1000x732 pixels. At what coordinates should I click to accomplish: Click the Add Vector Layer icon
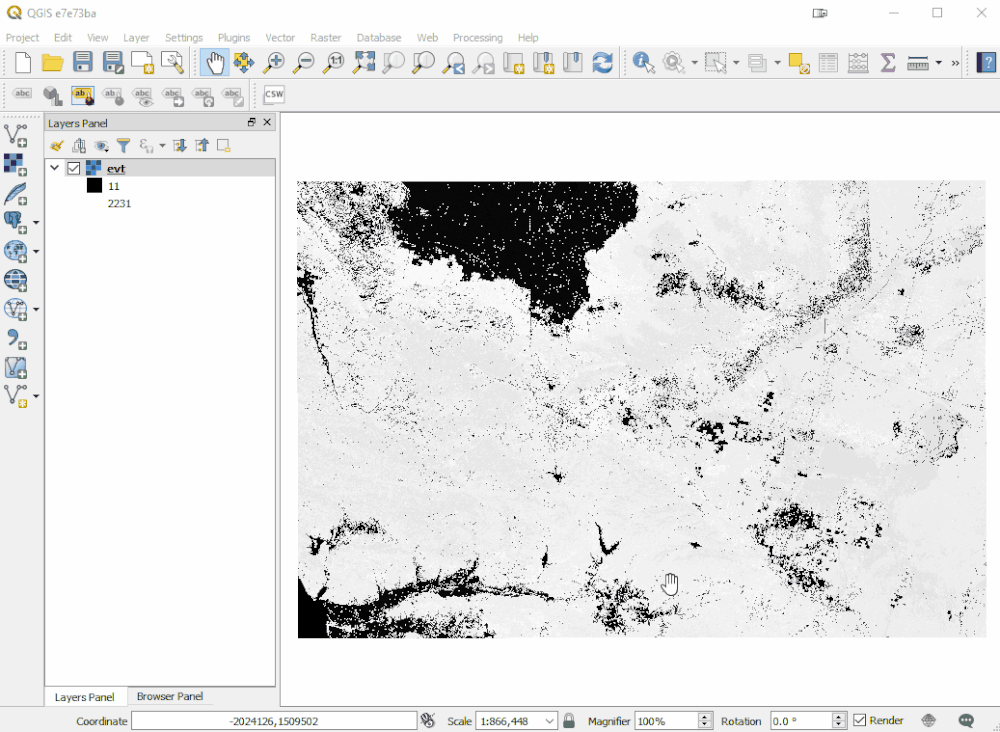click(x=15, y=135)
